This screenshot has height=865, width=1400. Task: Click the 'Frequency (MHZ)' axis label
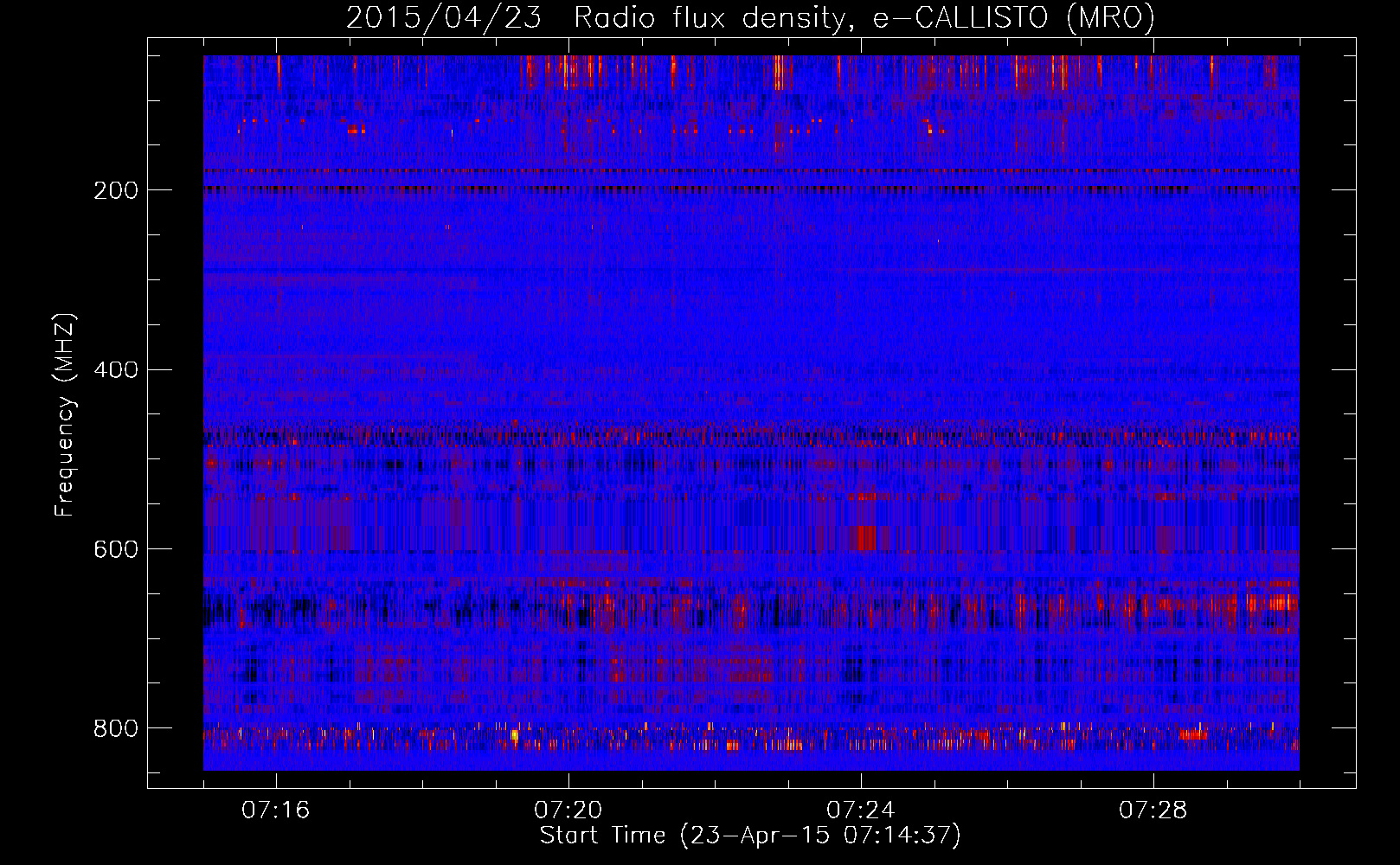pos(65,415)
